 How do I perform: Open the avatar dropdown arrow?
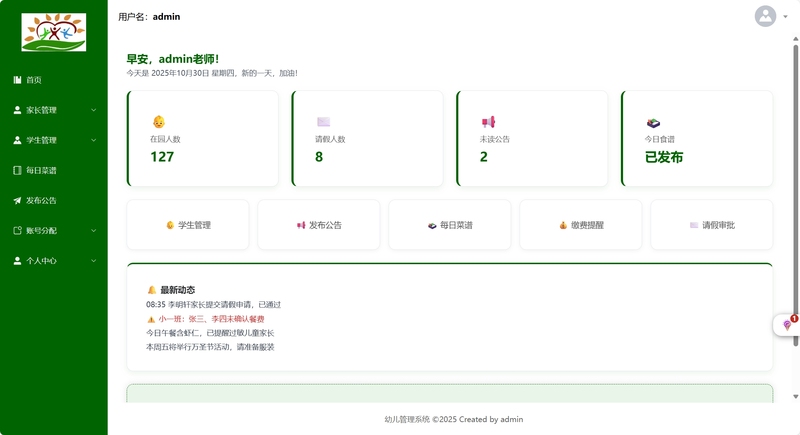(x=785, y=17)
